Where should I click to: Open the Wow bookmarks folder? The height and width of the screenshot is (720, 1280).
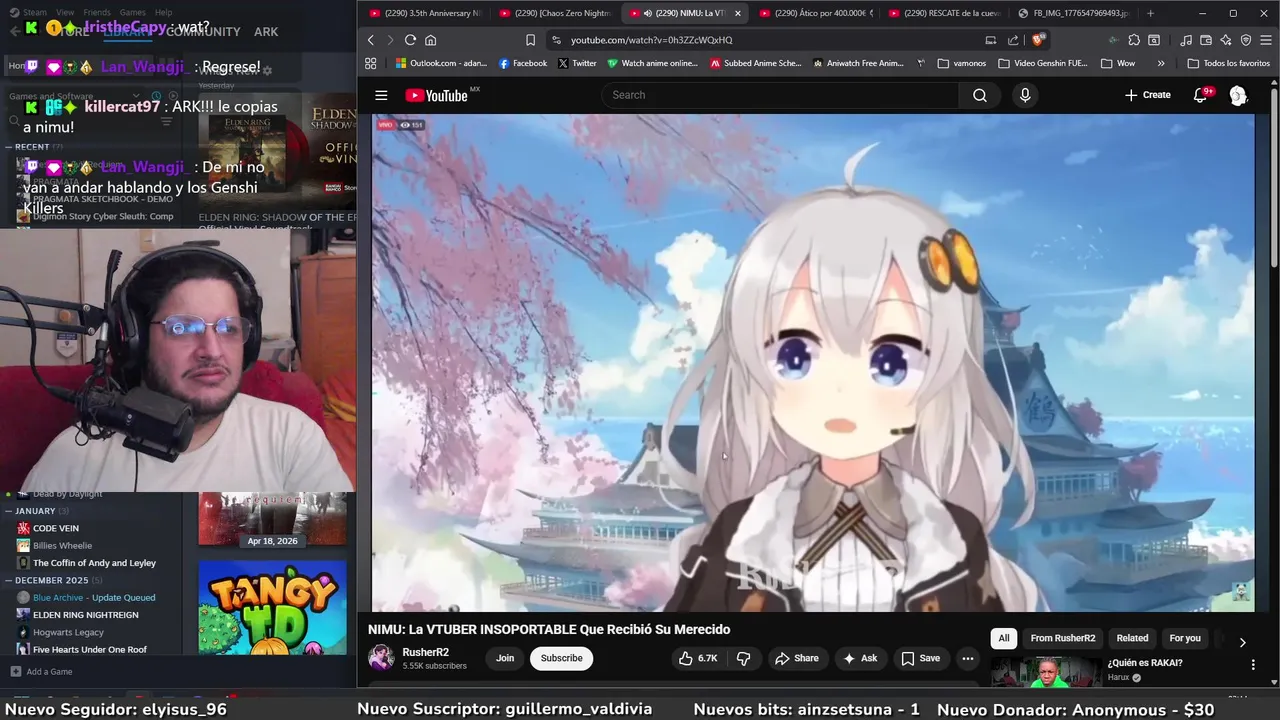tap(1118, 63)
